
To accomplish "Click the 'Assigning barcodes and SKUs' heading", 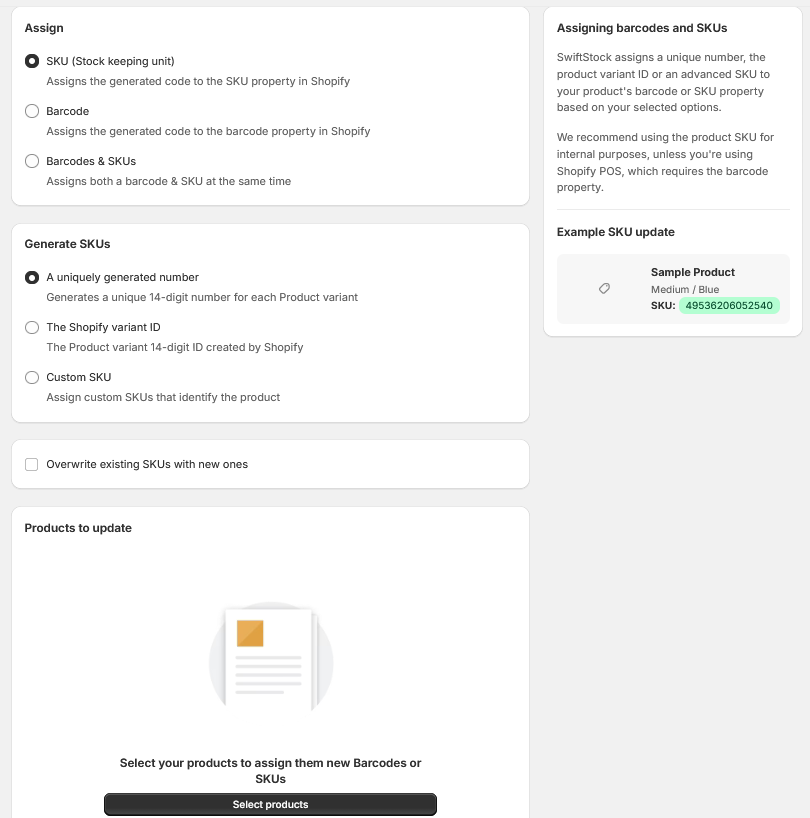I will pyautogui.click(x=642, y=28).
